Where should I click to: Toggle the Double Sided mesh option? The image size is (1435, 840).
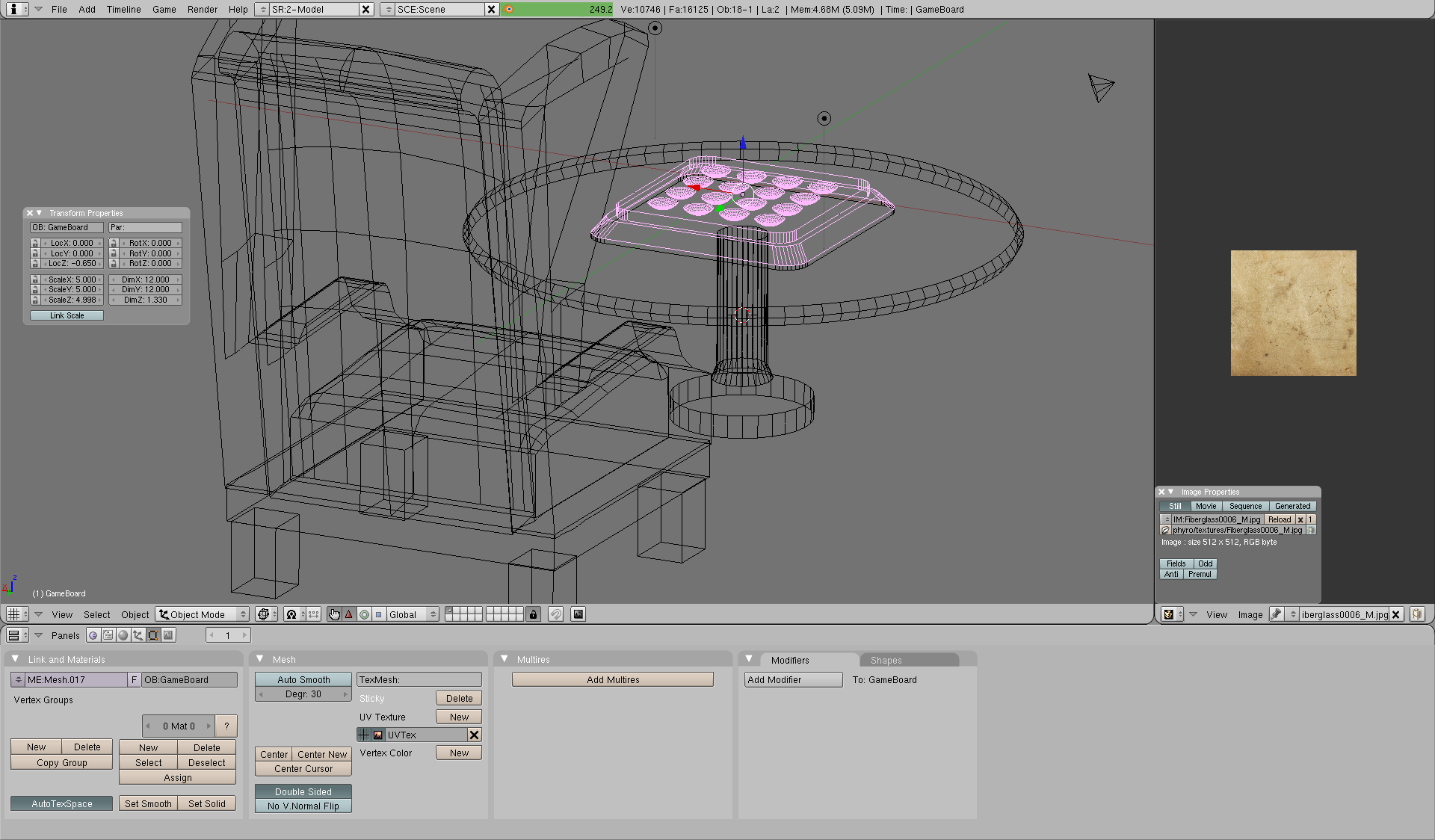(x=303, y=791)
